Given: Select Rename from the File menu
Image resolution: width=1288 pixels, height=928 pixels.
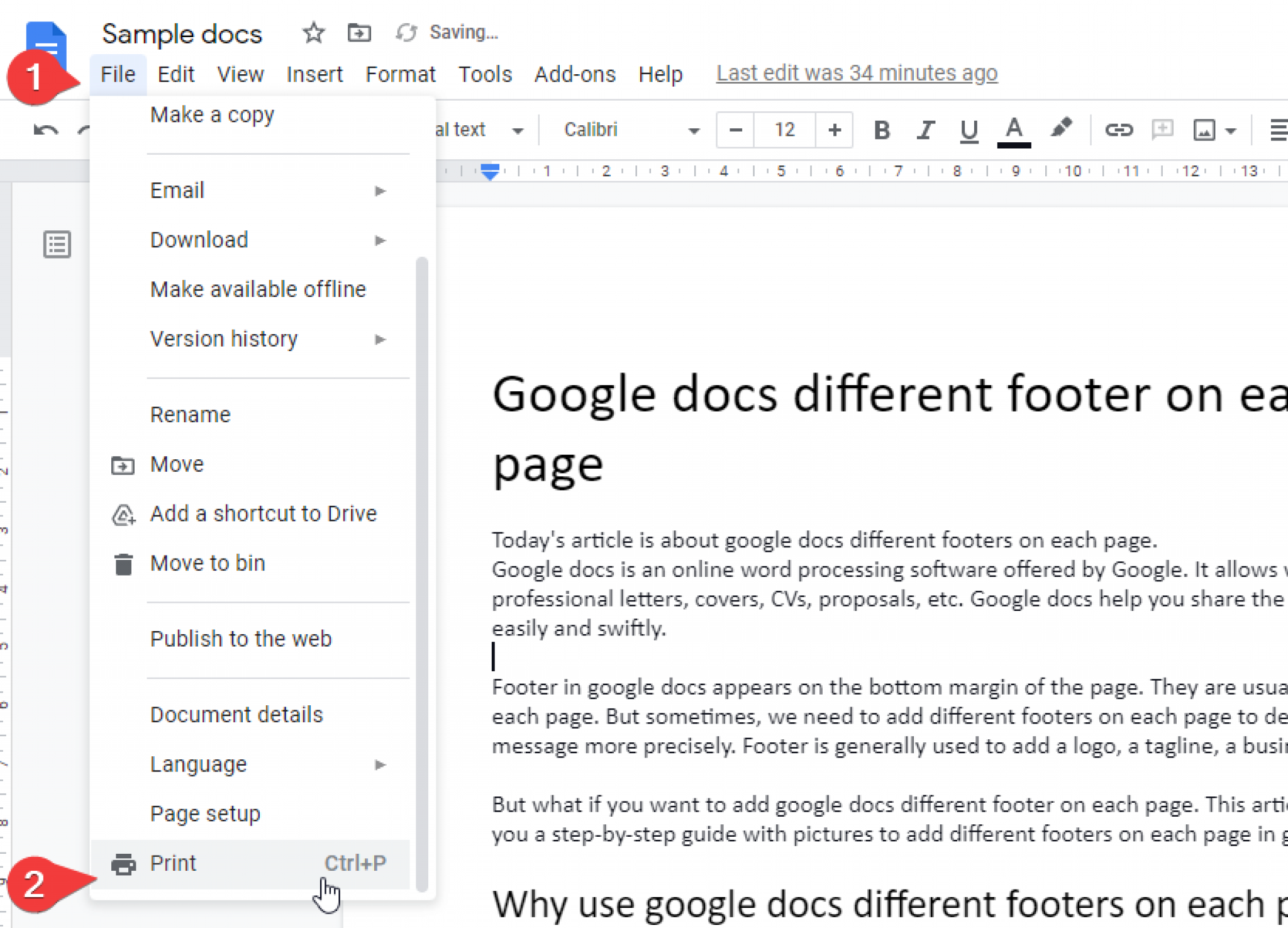Looking at the screenshot, I should pos(190,414).
